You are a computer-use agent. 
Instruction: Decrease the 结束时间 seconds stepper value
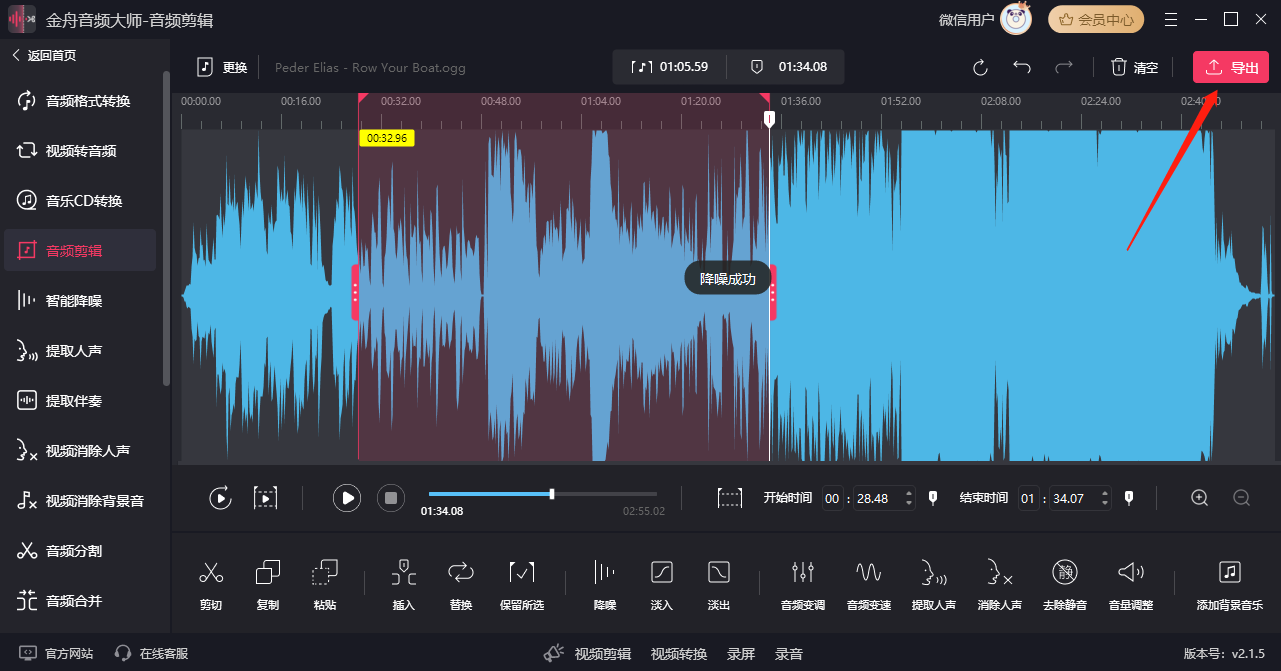point(1104,503)
